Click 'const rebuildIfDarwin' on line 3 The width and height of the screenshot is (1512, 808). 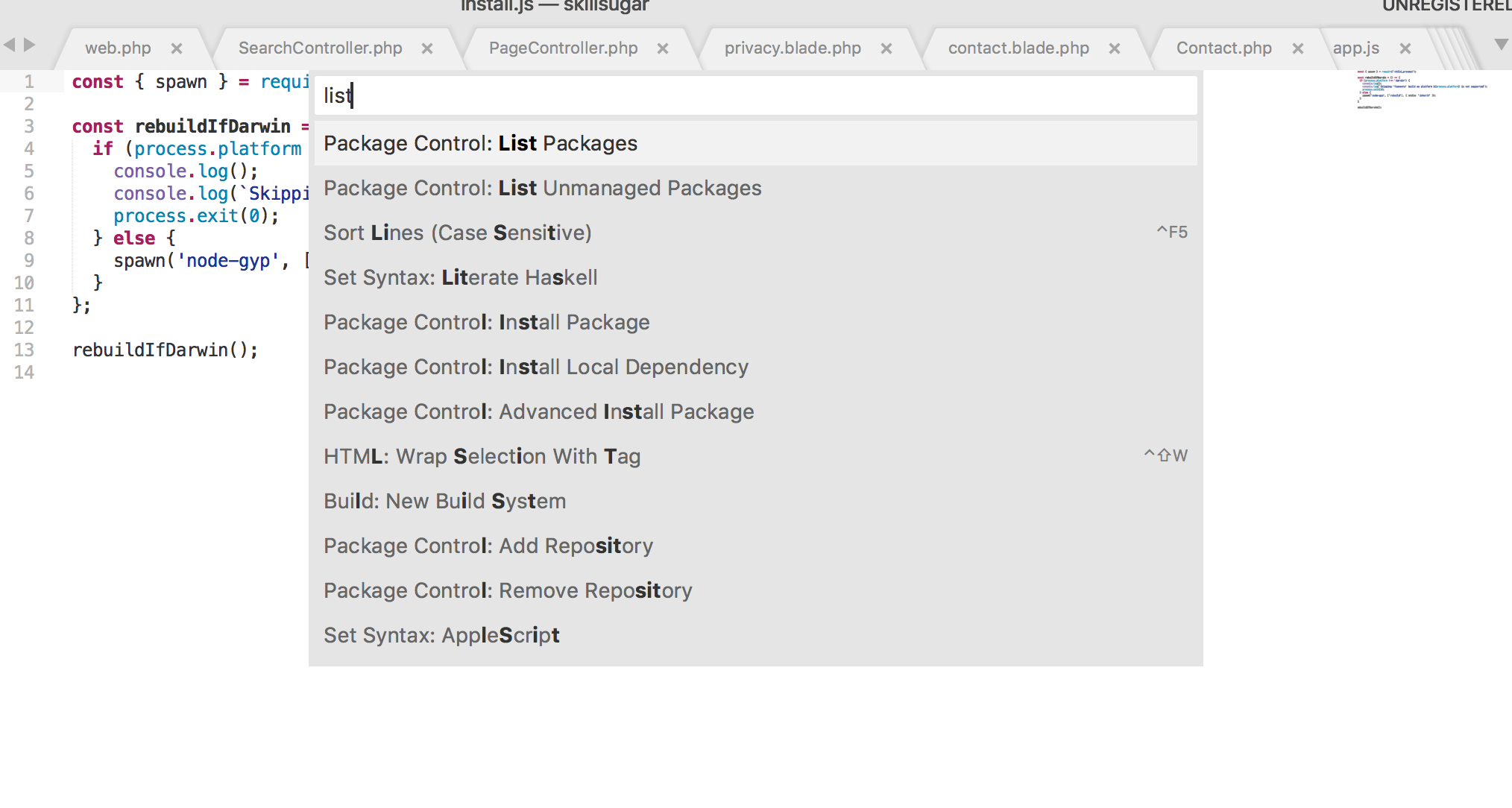point(181,127)
